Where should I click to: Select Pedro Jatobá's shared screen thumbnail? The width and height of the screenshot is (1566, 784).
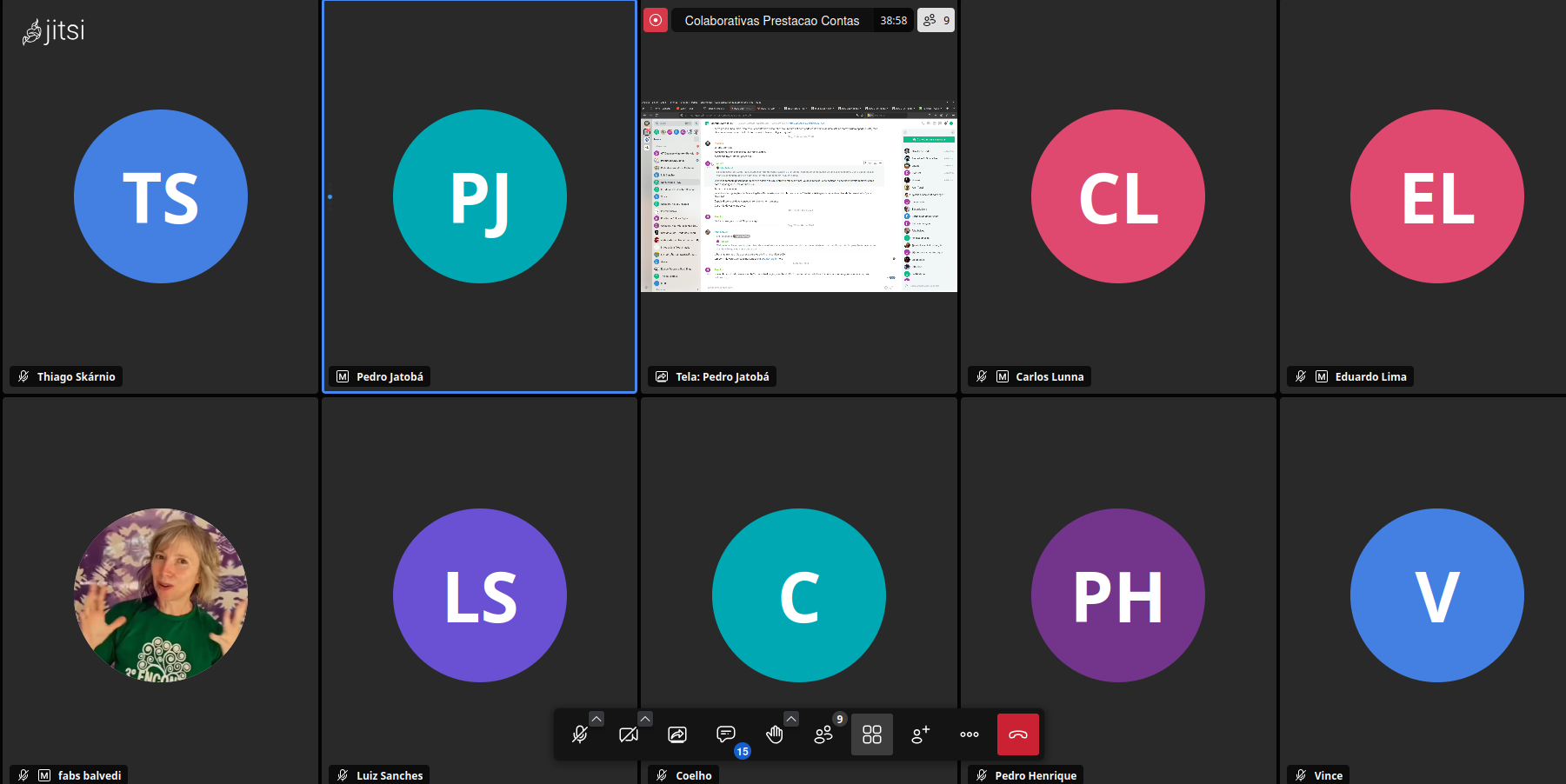pyautogui.click(x=799, y=196)
